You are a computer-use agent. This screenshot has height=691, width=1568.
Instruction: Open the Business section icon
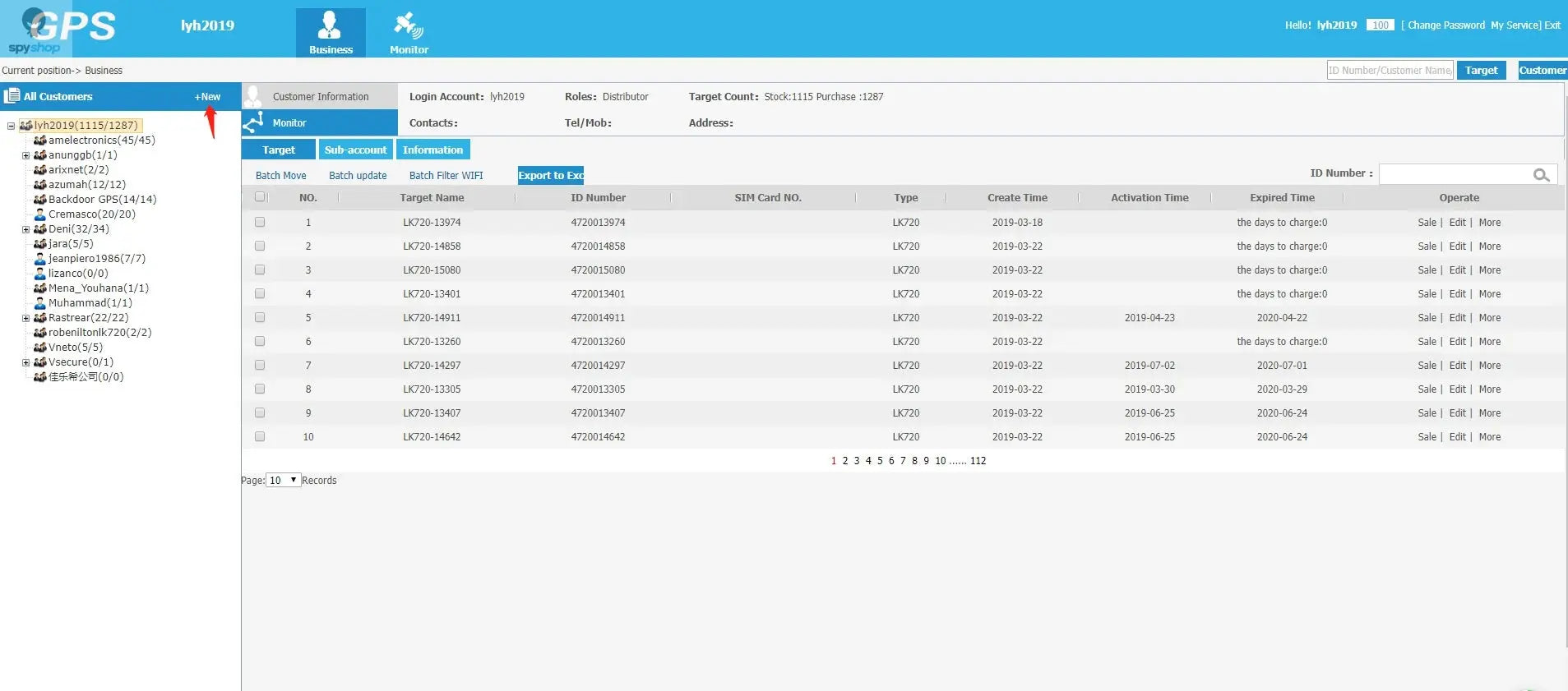[330, 25]
